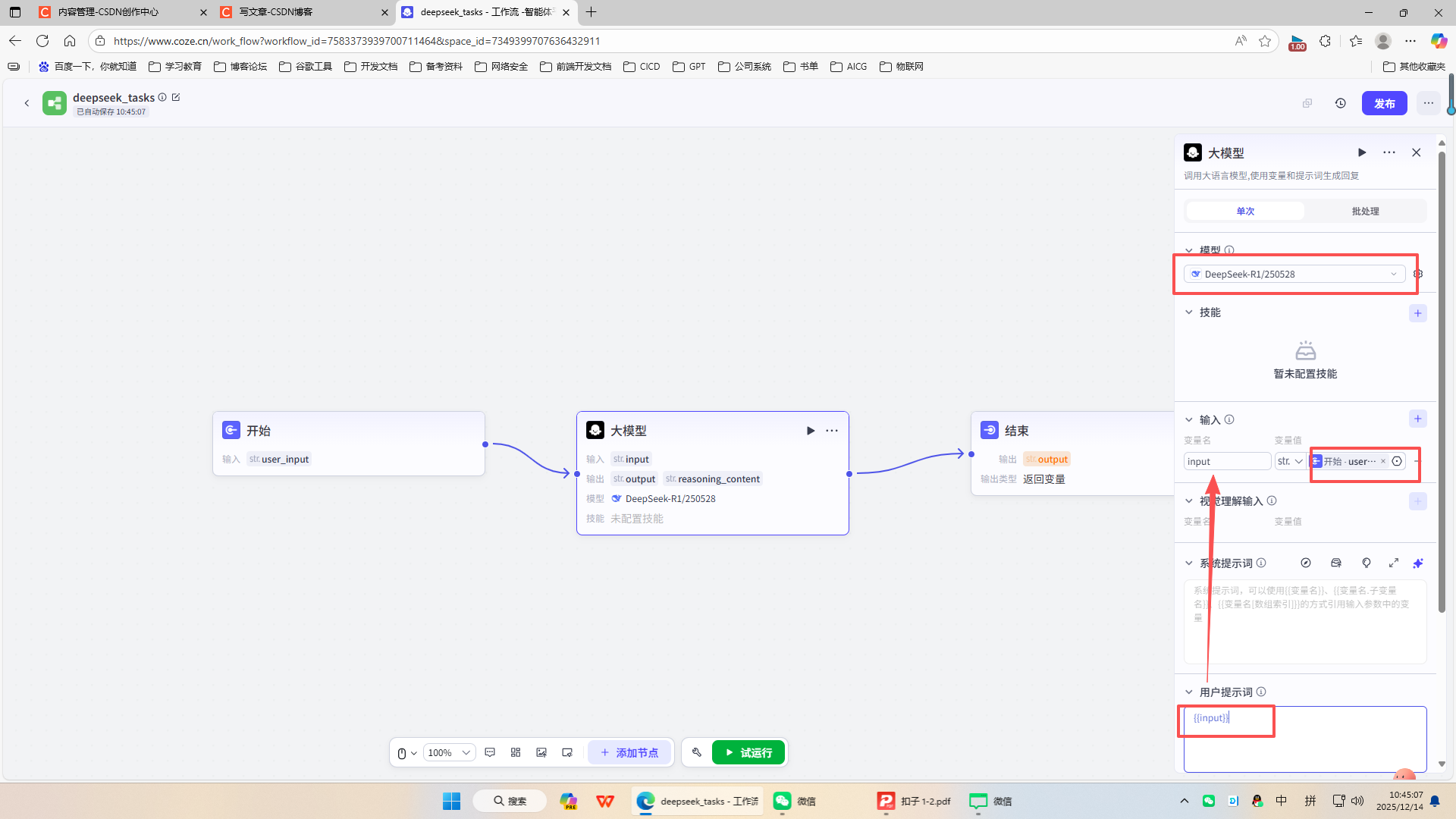
Task: Click the comment bubble icon in canvas toolbar
Action: point(490,752)
